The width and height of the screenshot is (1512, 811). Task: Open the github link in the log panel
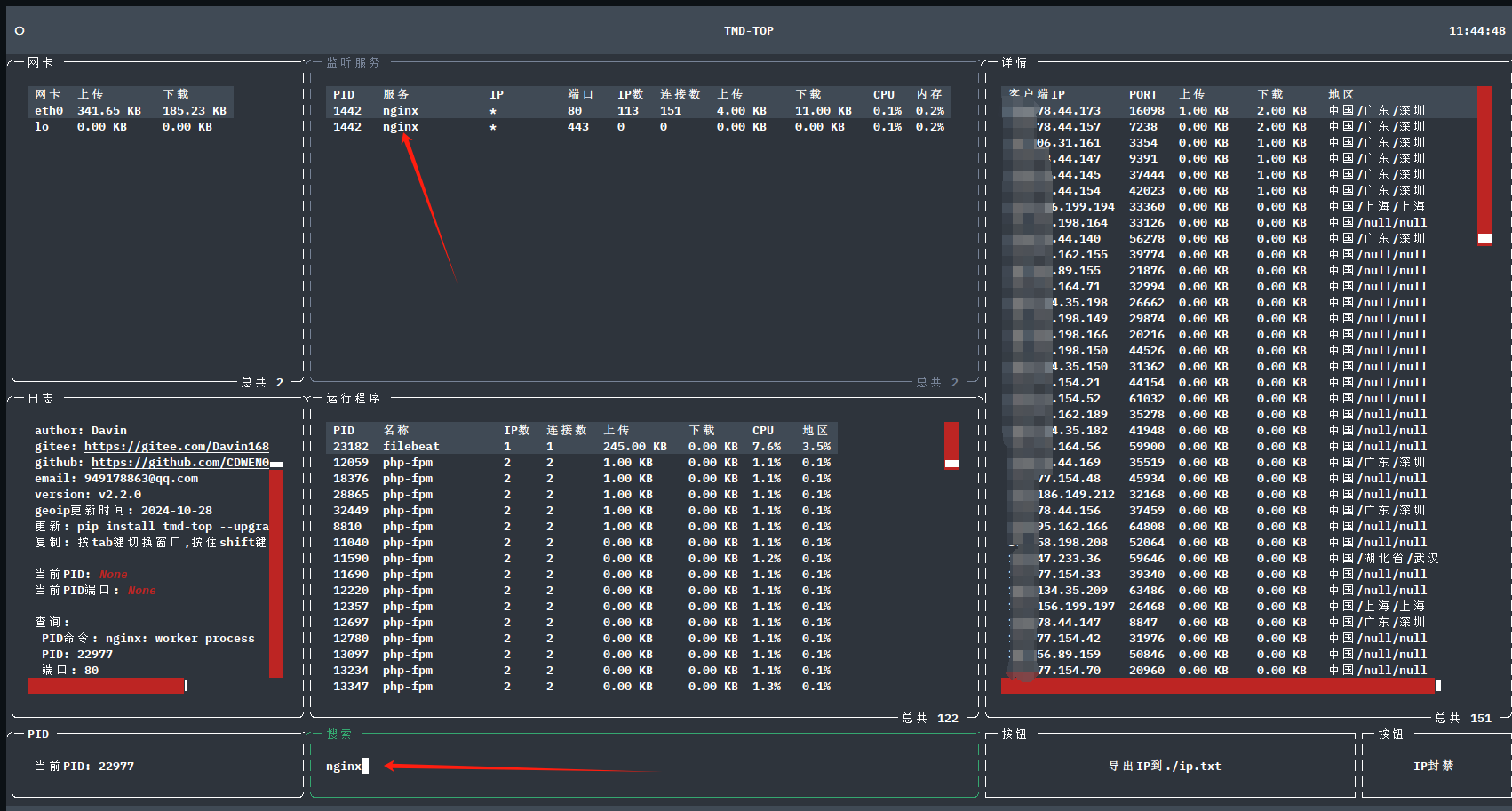pos(180,463)
